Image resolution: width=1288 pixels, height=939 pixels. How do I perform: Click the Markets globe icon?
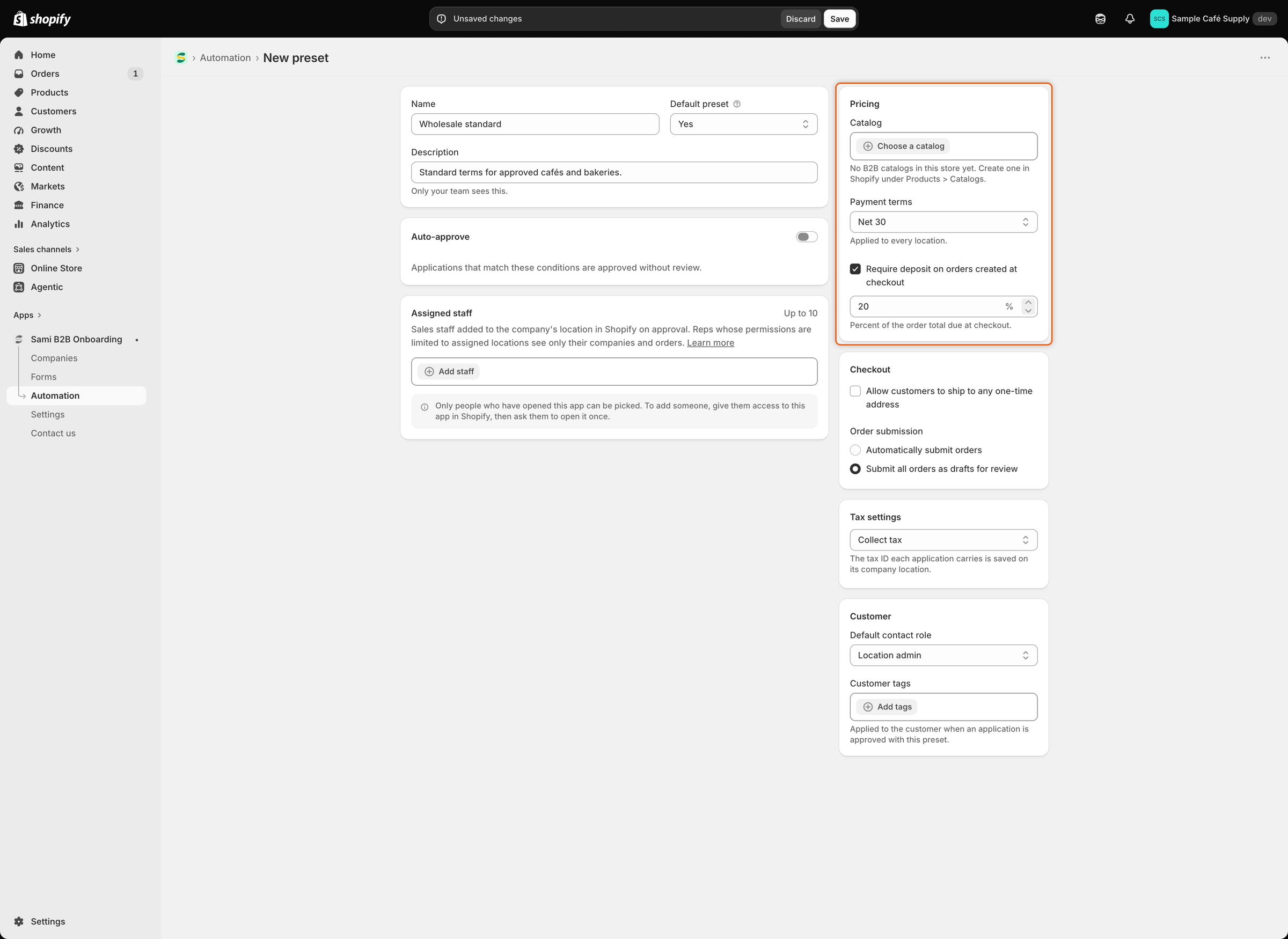pyautogui.click(x=19, y=186)
